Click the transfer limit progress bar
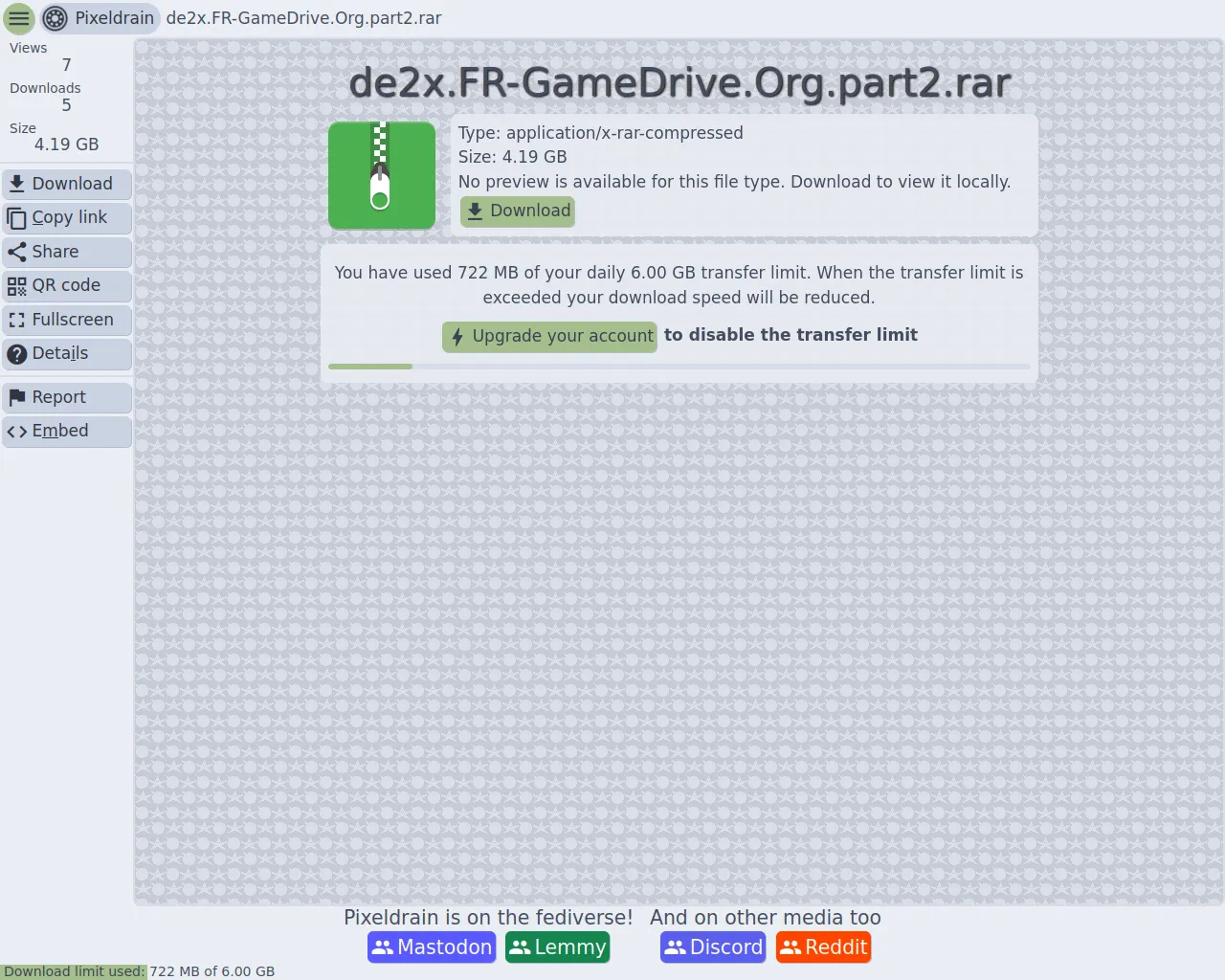This screenshot has height=980, width=1225. pos(679,367)
